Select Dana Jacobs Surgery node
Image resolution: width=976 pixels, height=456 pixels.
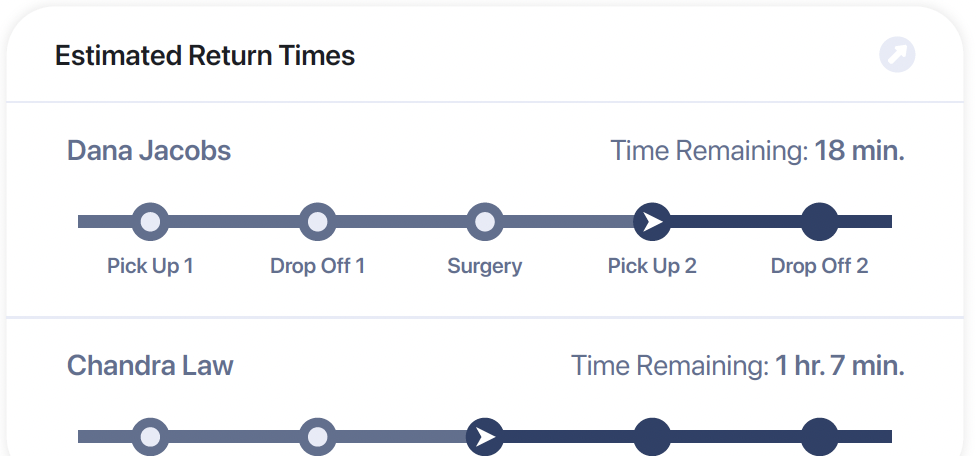(x=485, y=221)
